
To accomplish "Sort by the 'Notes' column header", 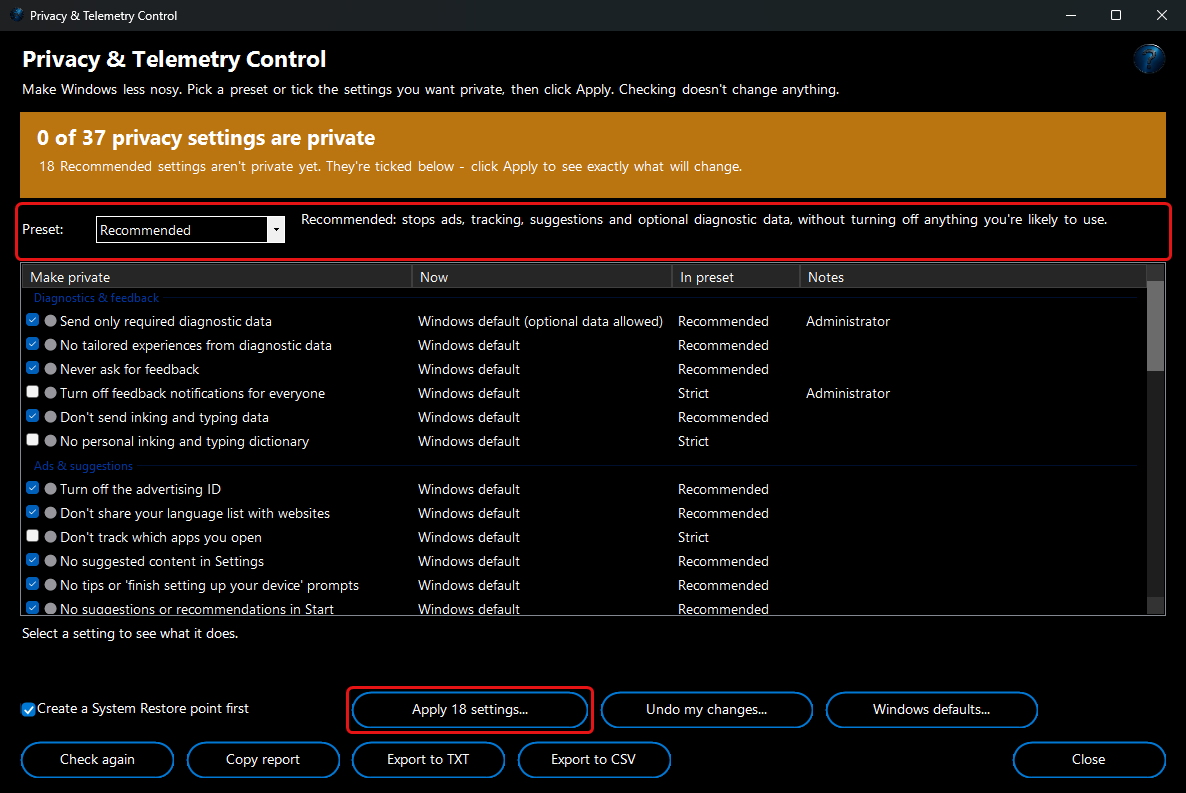I will 973,277.
